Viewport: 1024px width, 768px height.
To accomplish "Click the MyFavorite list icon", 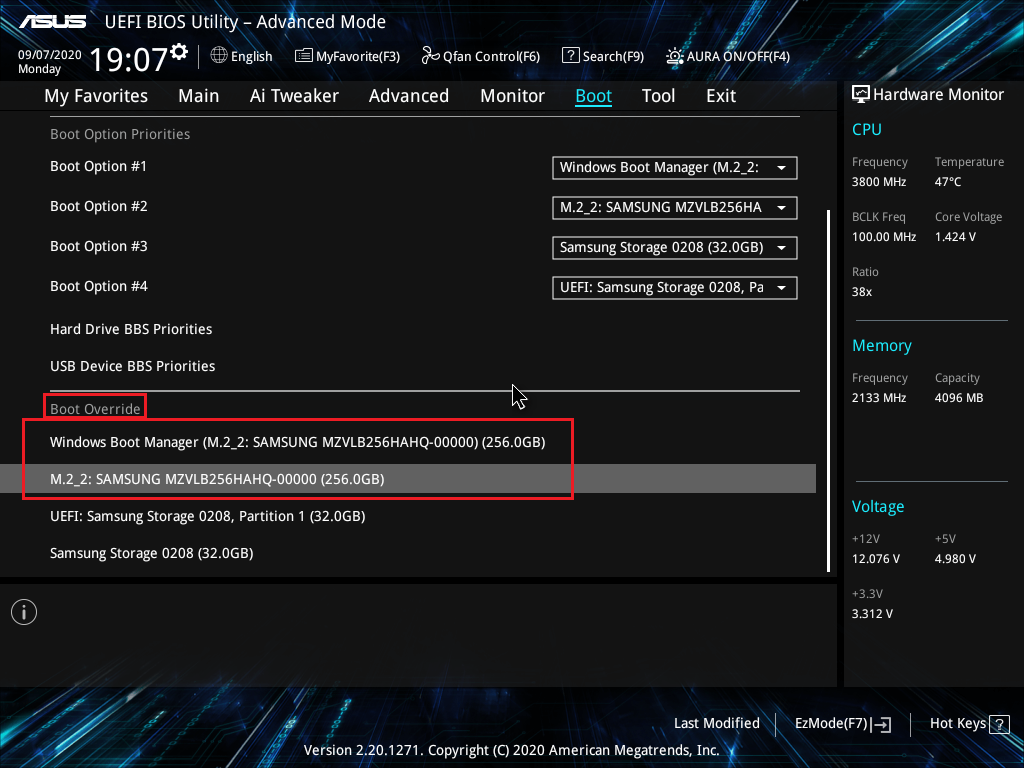I will pyautogui.click(x=304, y=56).
